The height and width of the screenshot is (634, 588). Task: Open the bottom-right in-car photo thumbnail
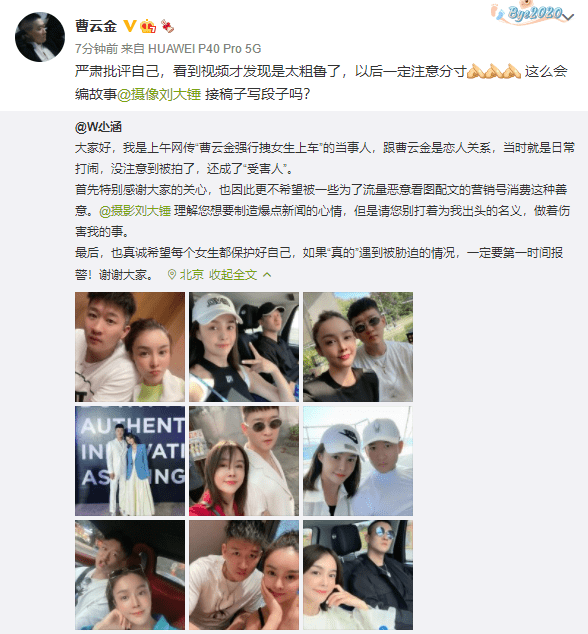click(358, 575)
